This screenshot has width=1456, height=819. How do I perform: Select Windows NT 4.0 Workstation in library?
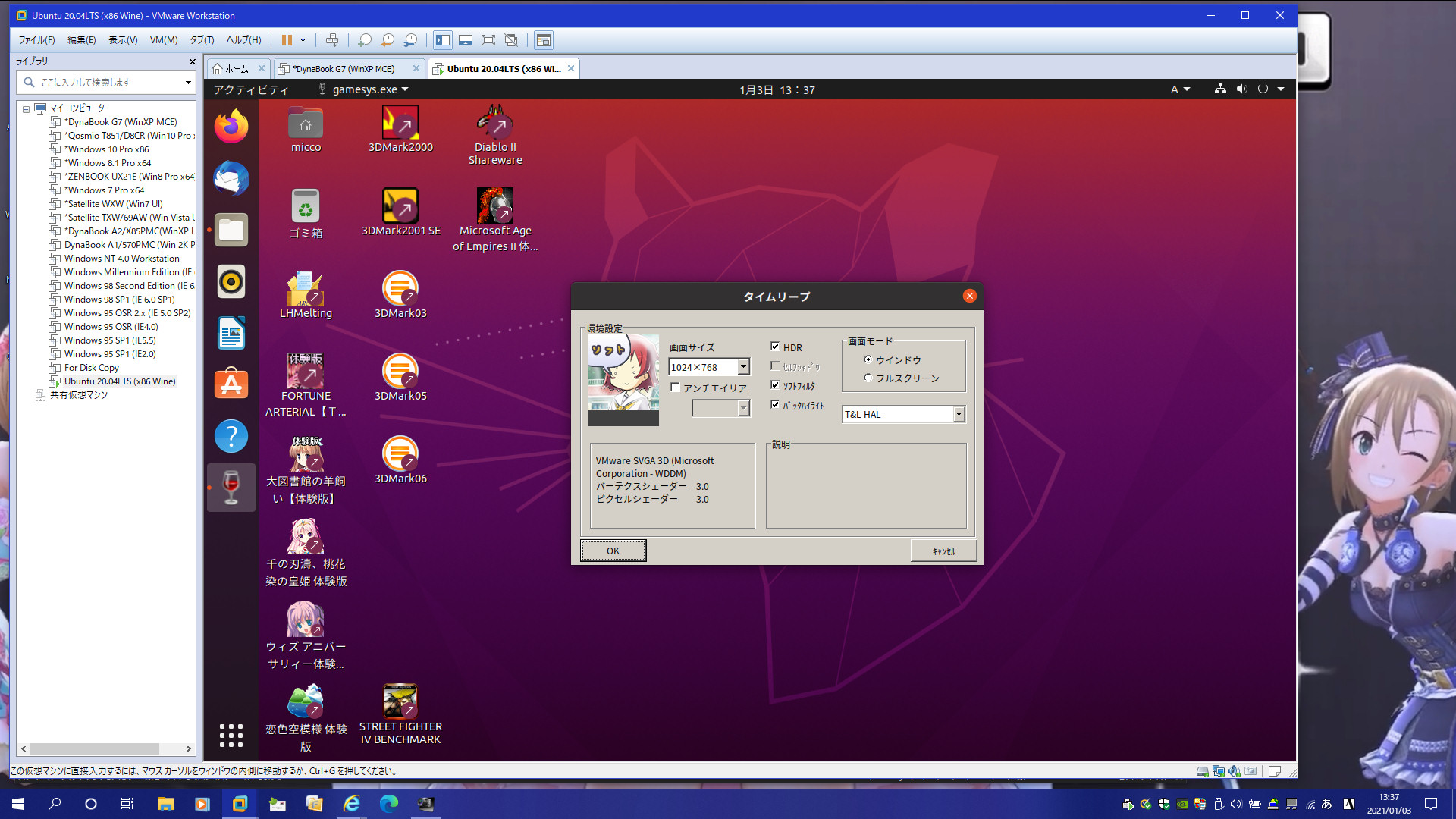pyautogui.click(x=121, y=259)
